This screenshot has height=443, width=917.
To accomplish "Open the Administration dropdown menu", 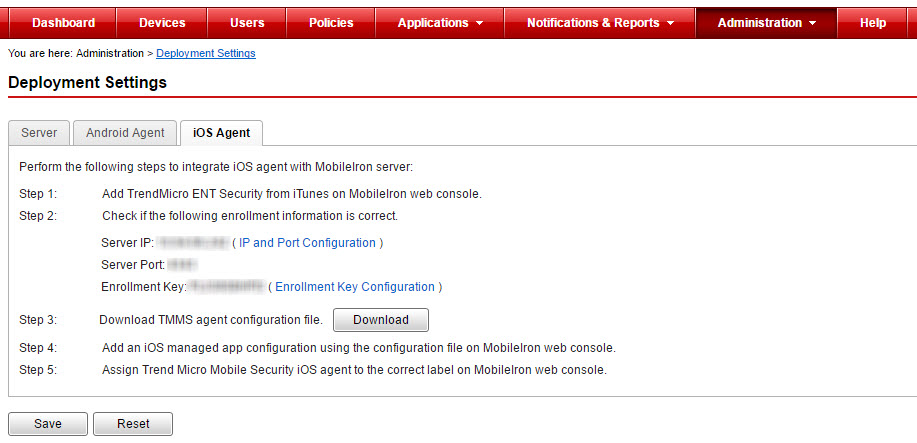I will point(766,23).
